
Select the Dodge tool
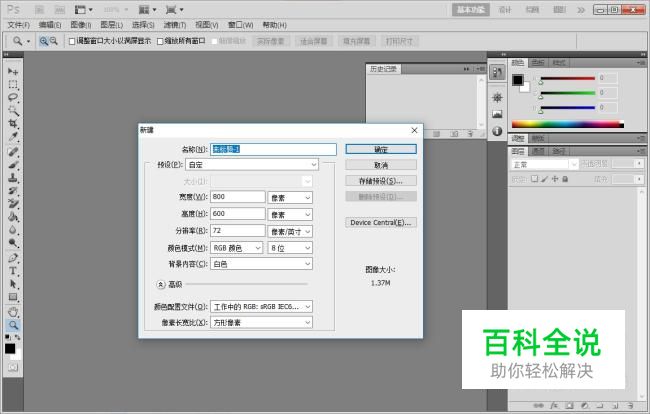click(13, 243)
